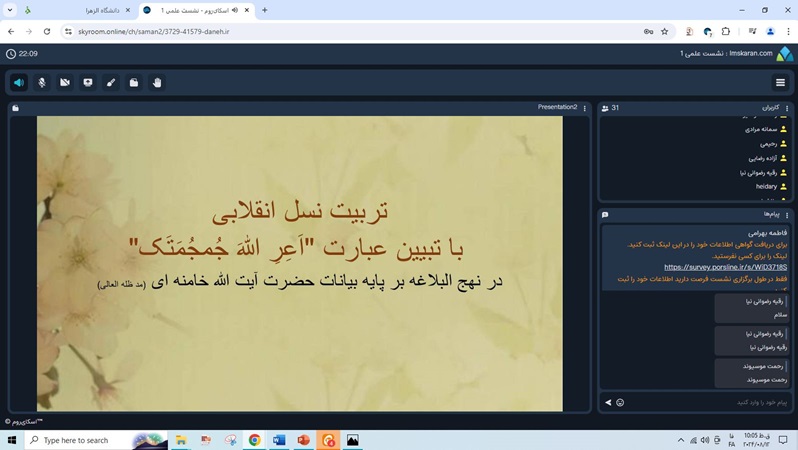798x450 pixels.
Task: Select user رقیه رضوانی نیا in users list
Action: pyautogui.click(x=758, y=173)
